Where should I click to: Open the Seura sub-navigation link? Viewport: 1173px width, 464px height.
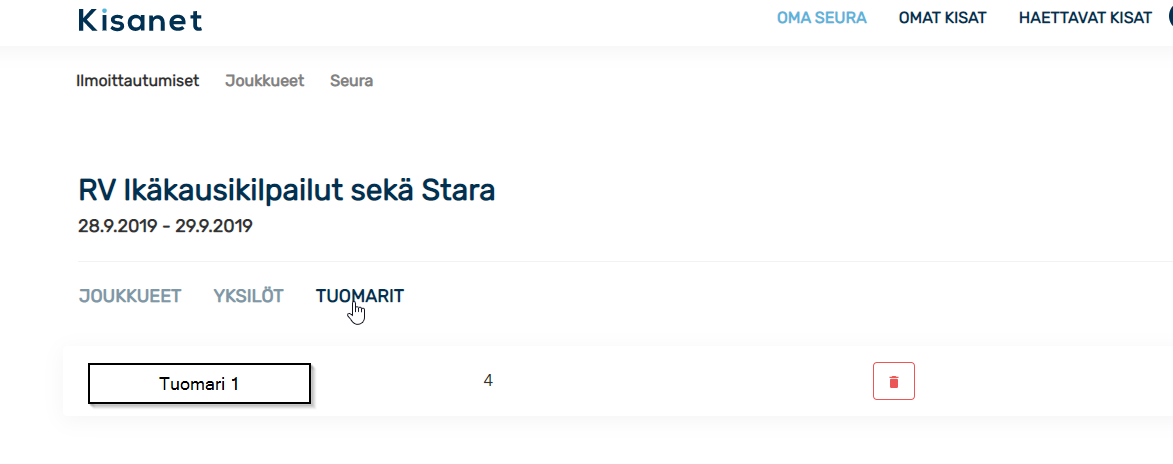(x=352, y=81)
